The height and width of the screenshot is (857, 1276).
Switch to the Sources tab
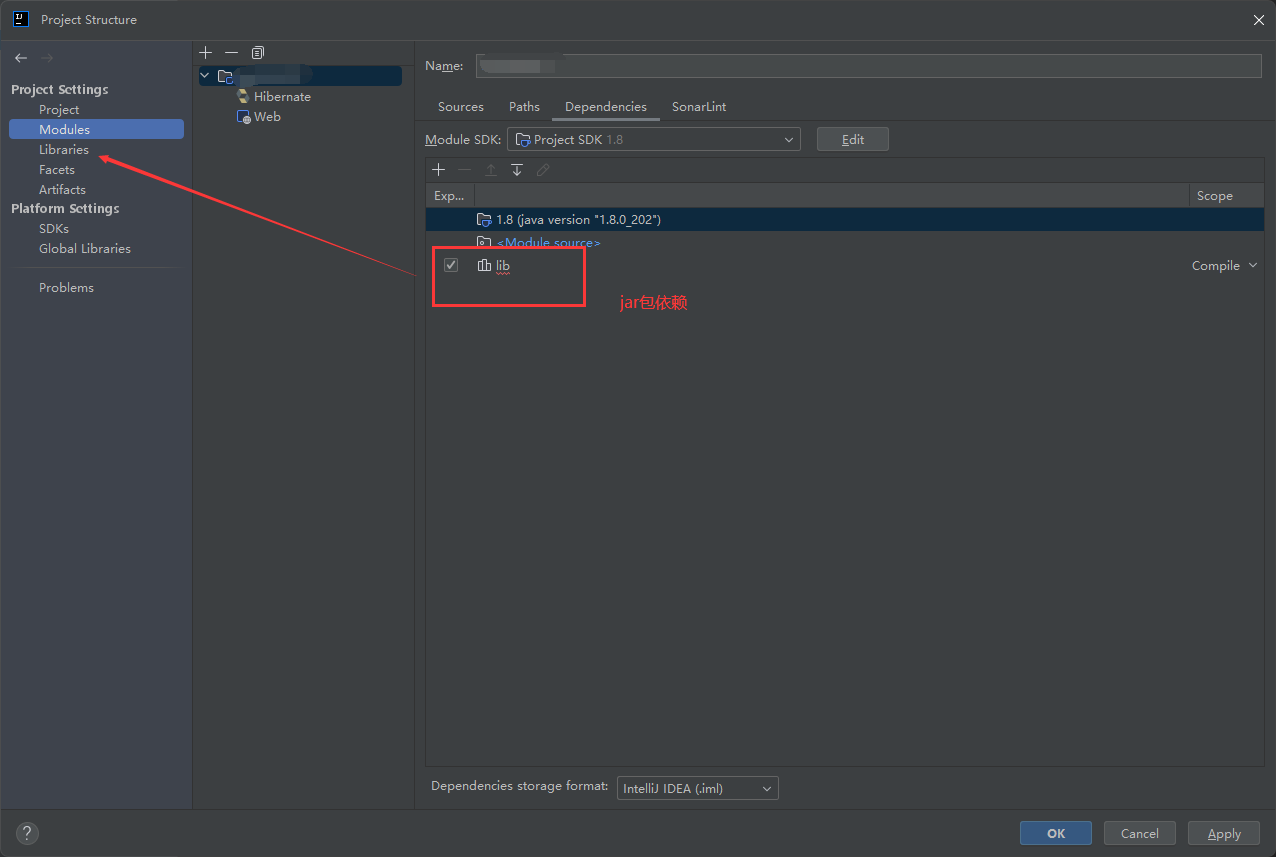coord(461,107)
